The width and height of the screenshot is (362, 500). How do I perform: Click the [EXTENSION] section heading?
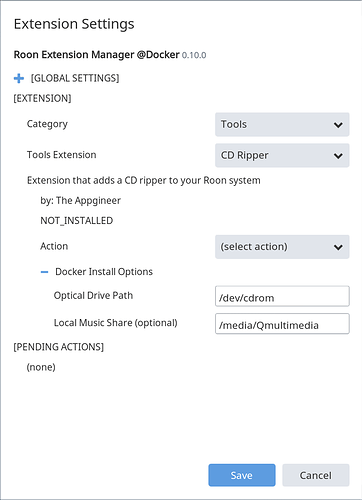tap(42, 98)
